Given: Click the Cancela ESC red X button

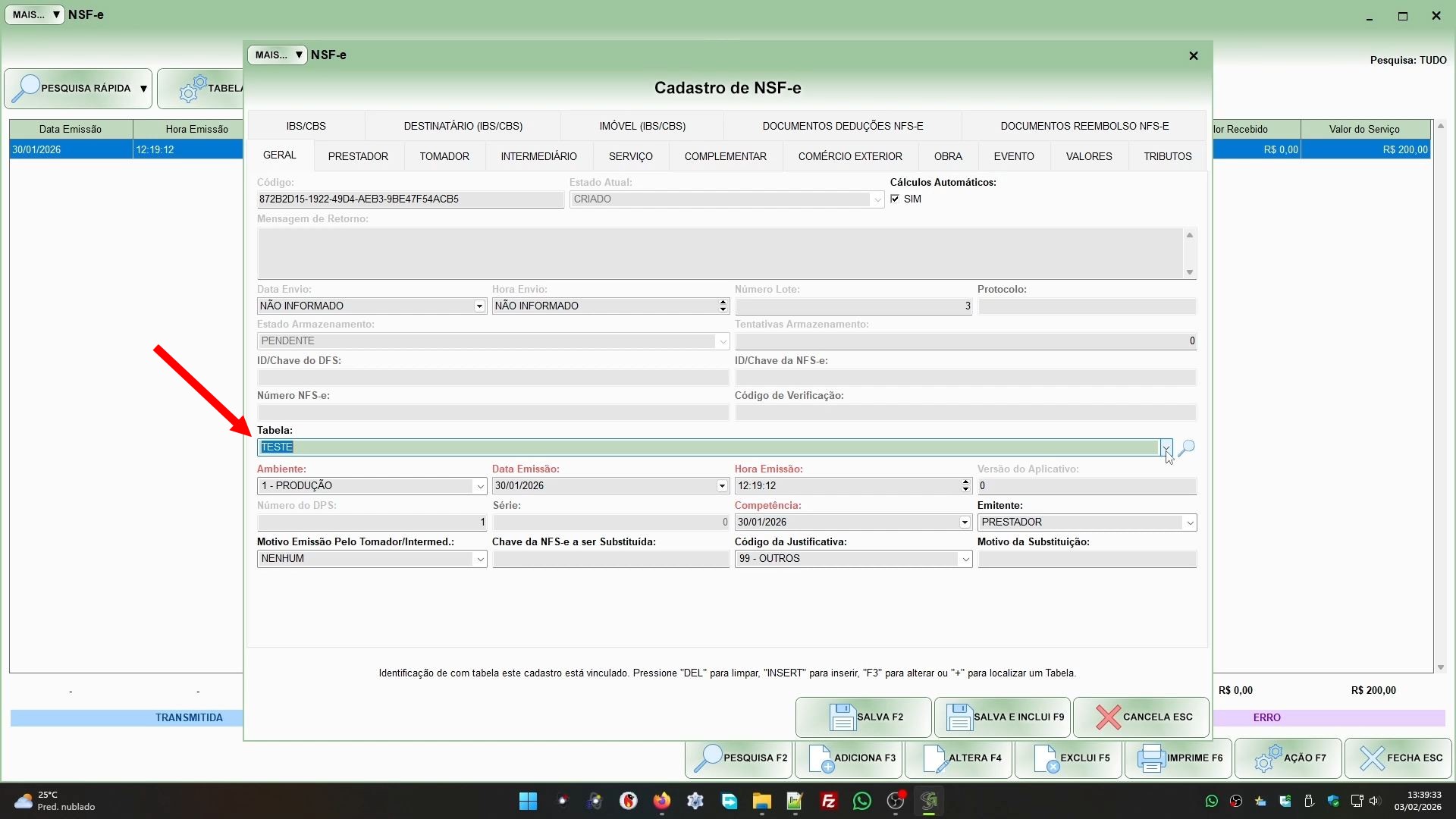Looking at the screenshot, I should point(1141,717).
